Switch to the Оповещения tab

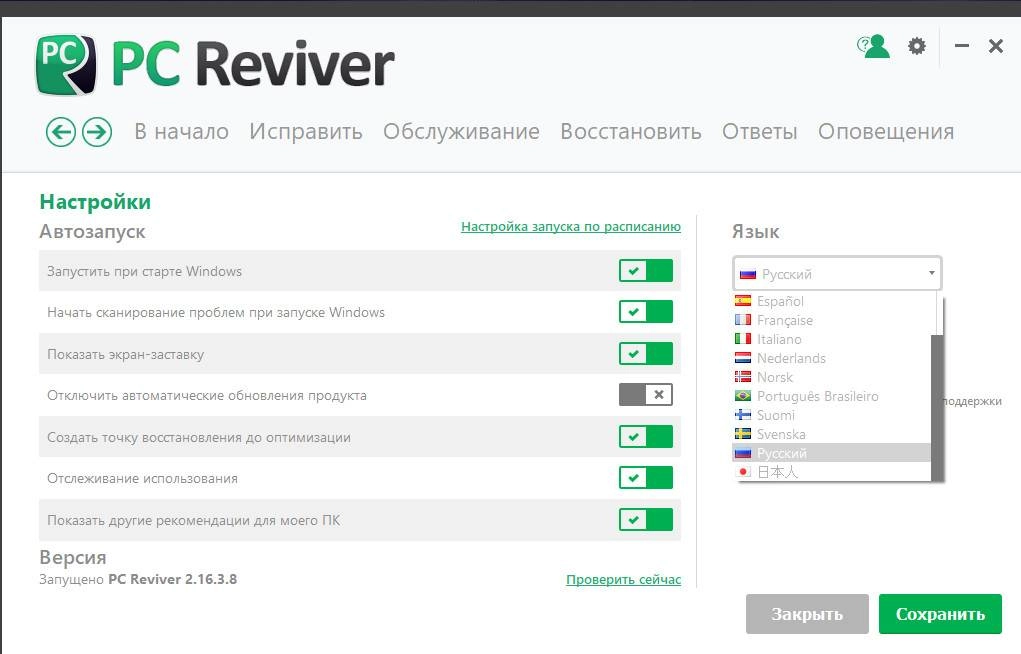pos(886,132)
